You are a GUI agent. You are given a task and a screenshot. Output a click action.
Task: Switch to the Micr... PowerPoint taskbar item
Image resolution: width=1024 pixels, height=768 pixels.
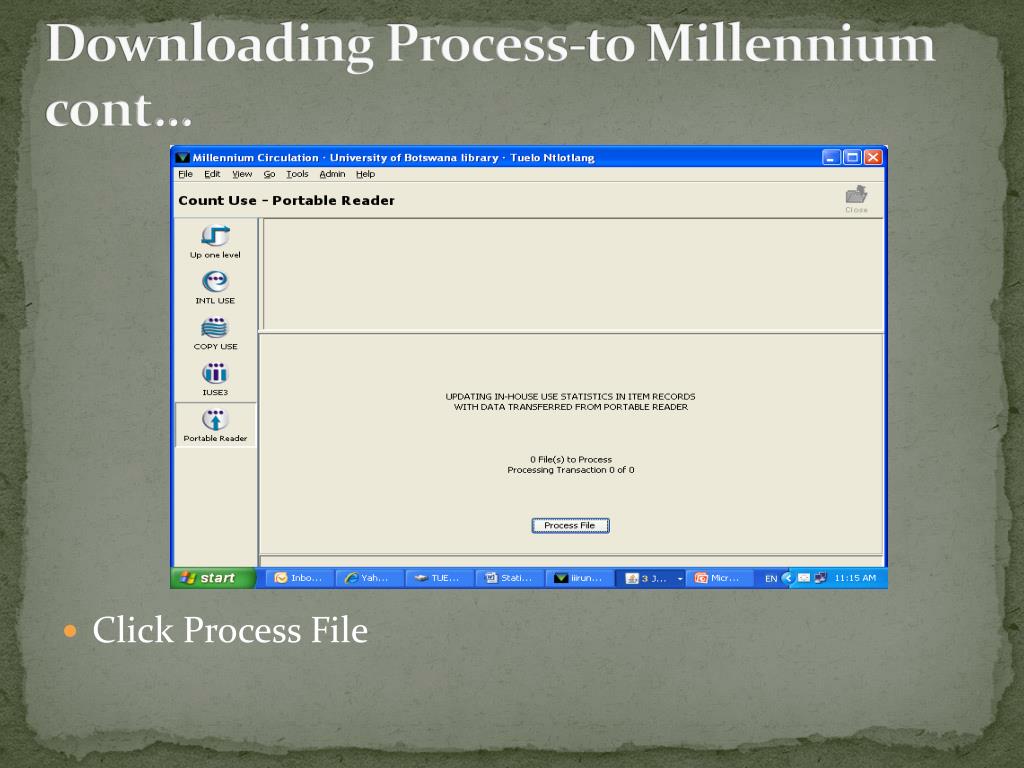pos(719,578)
